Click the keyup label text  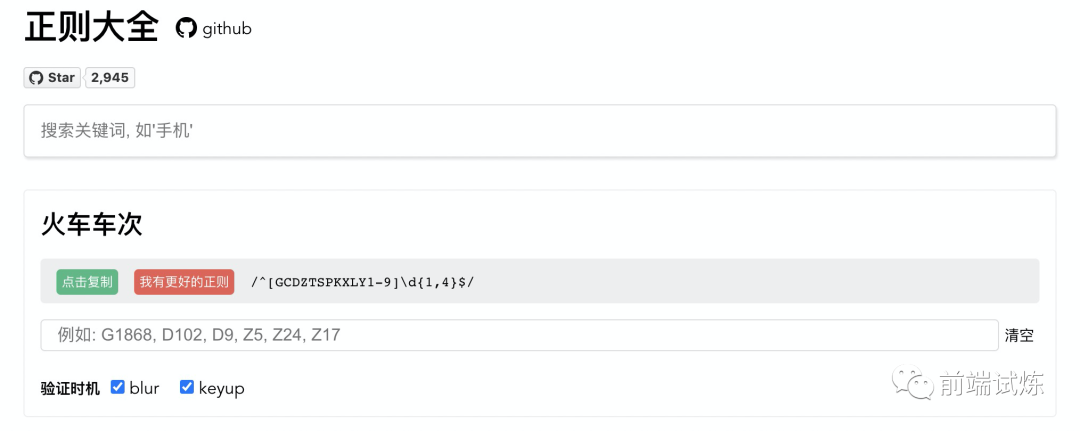221,388
